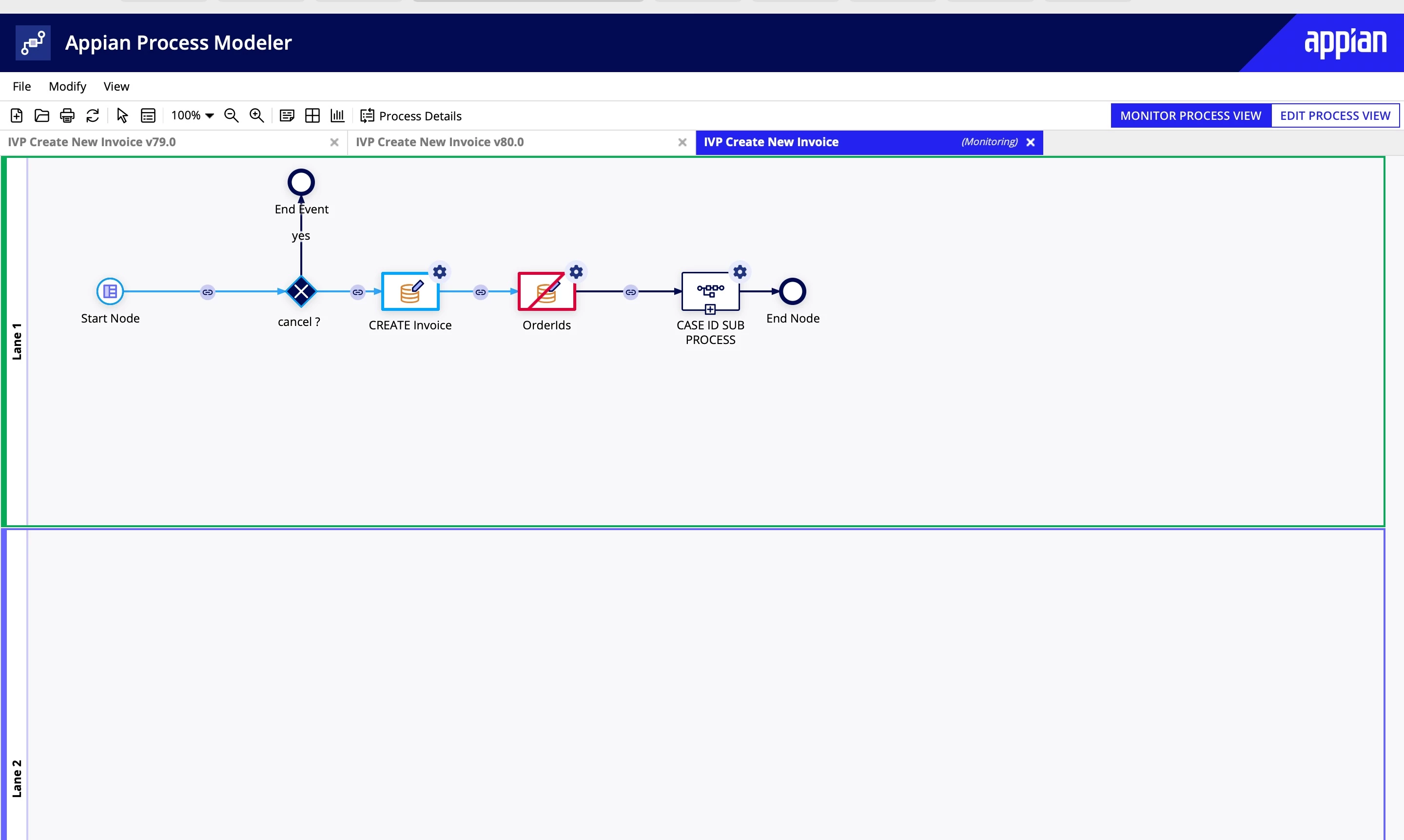Select the End Event circle above gateway

[301, 182]
